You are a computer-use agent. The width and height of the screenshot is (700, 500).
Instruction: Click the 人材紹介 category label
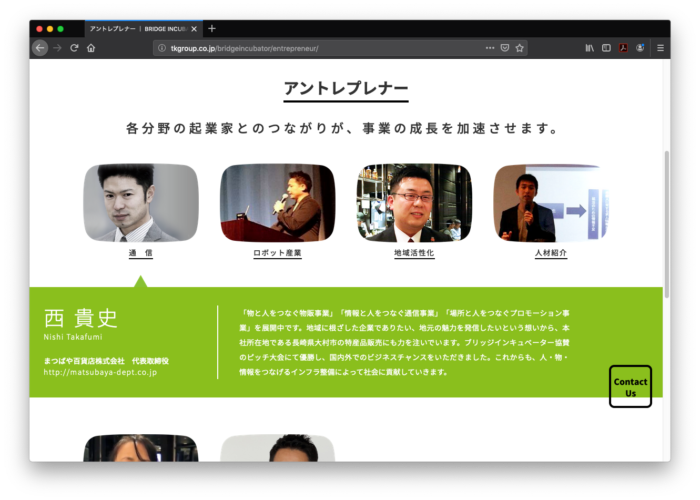click(551, 254)
